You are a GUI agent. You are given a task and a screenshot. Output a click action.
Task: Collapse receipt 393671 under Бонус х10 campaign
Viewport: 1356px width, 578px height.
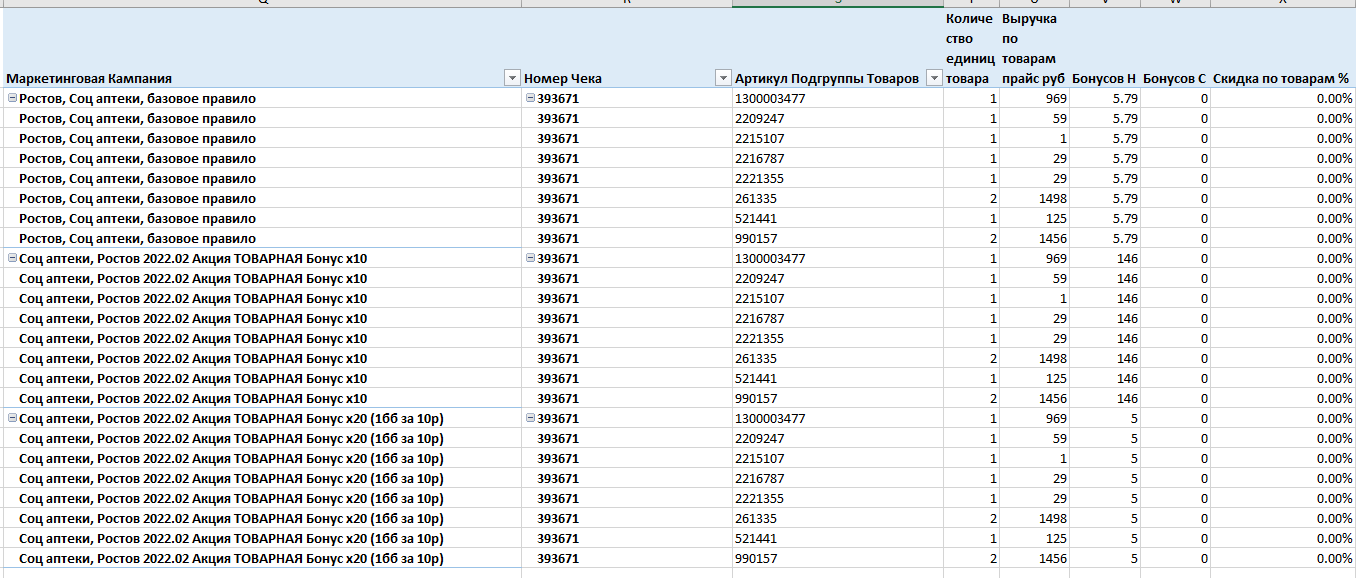(x=530, y=259)
